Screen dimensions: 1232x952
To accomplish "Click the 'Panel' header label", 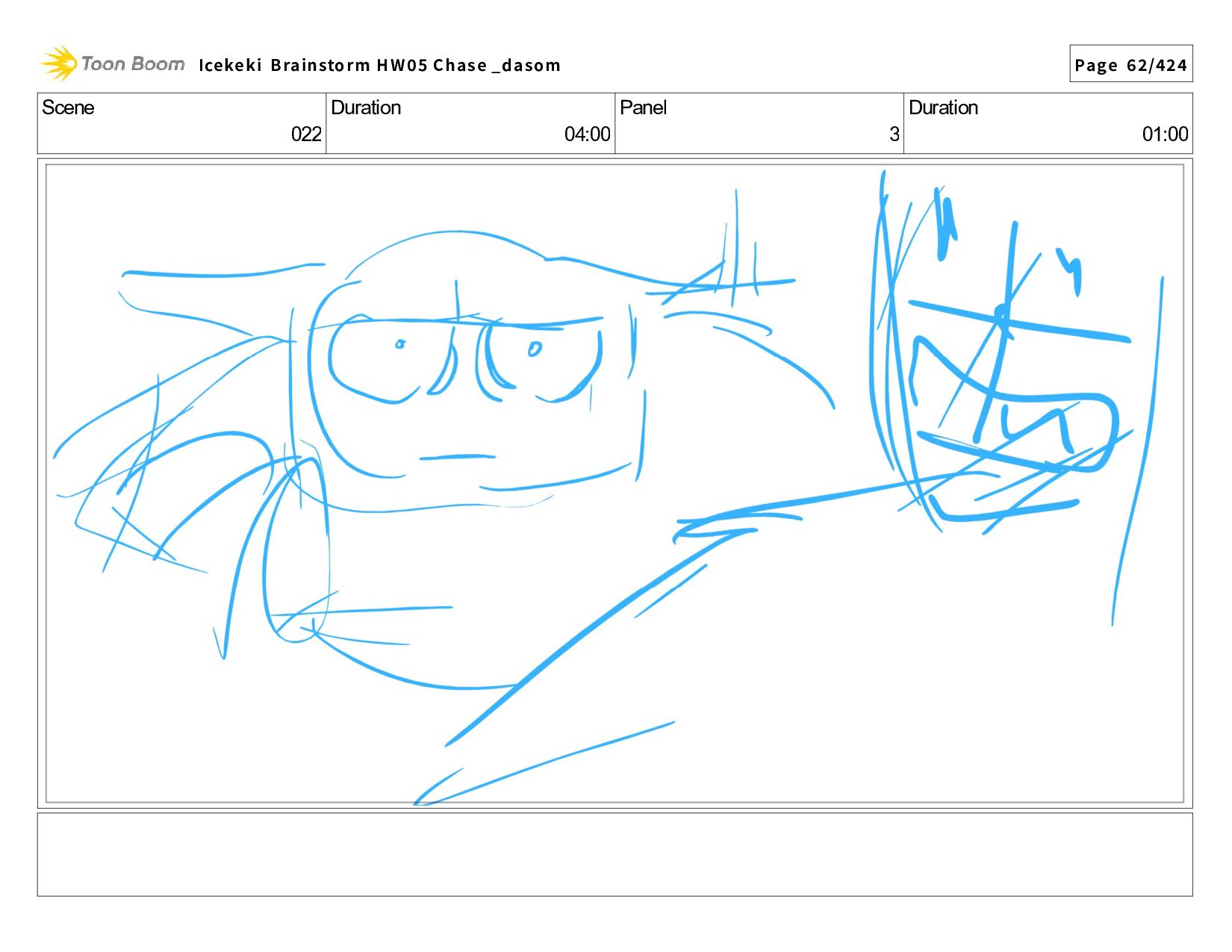I will [643, 108].
